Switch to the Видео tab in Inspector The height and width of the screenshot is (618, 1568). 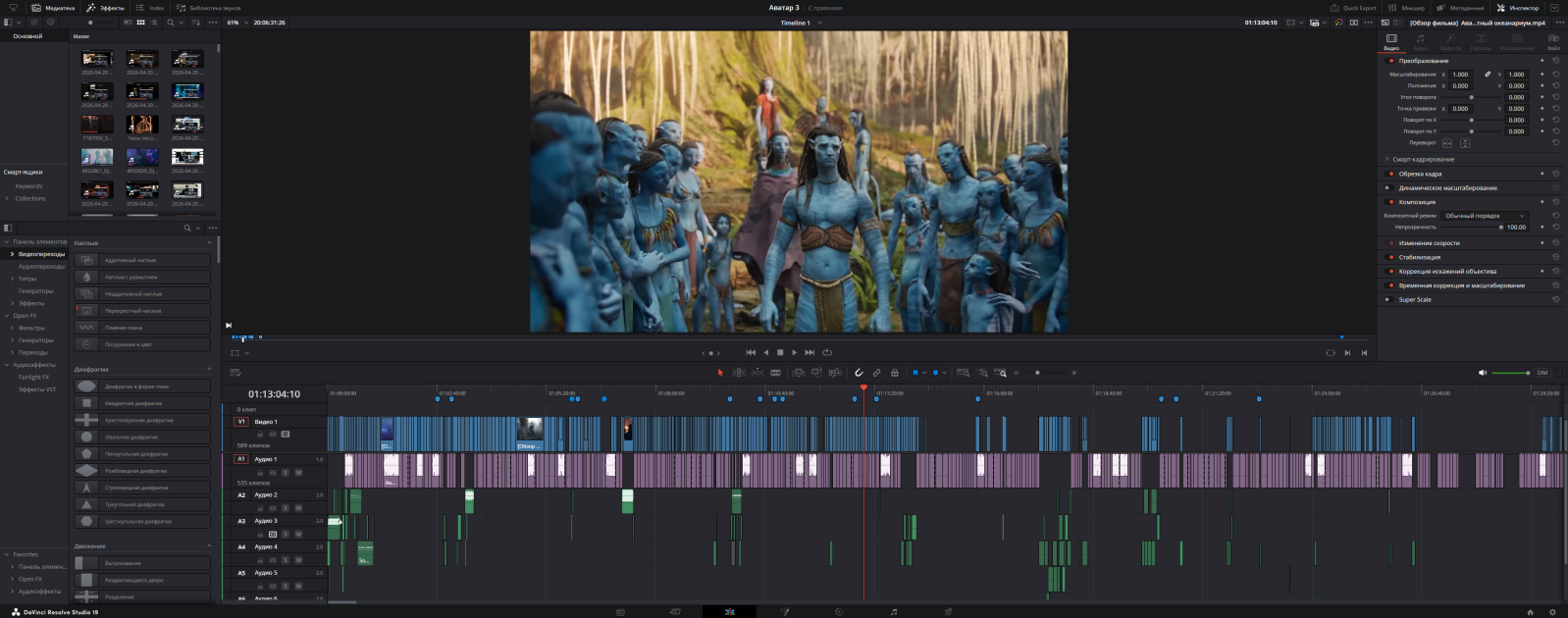(1391, 41)
